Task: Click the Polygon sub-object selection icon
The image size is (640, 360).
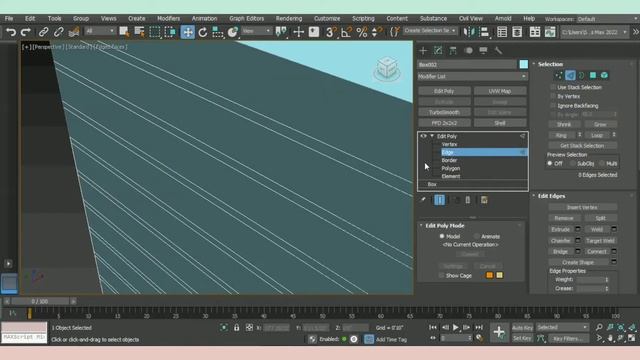Action: point(593,75)
